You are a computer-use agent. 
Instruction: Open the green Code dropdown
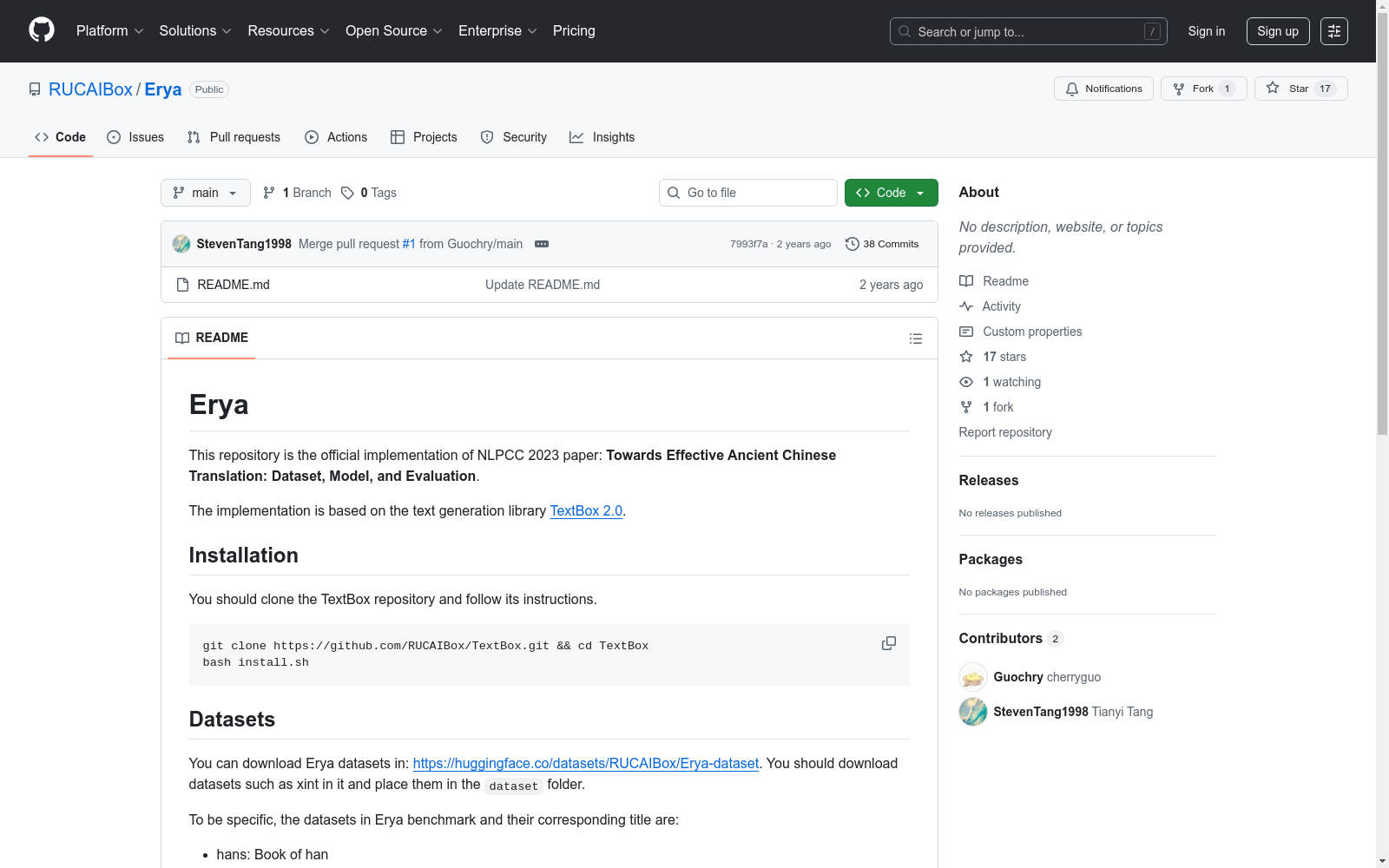point(891,193)
